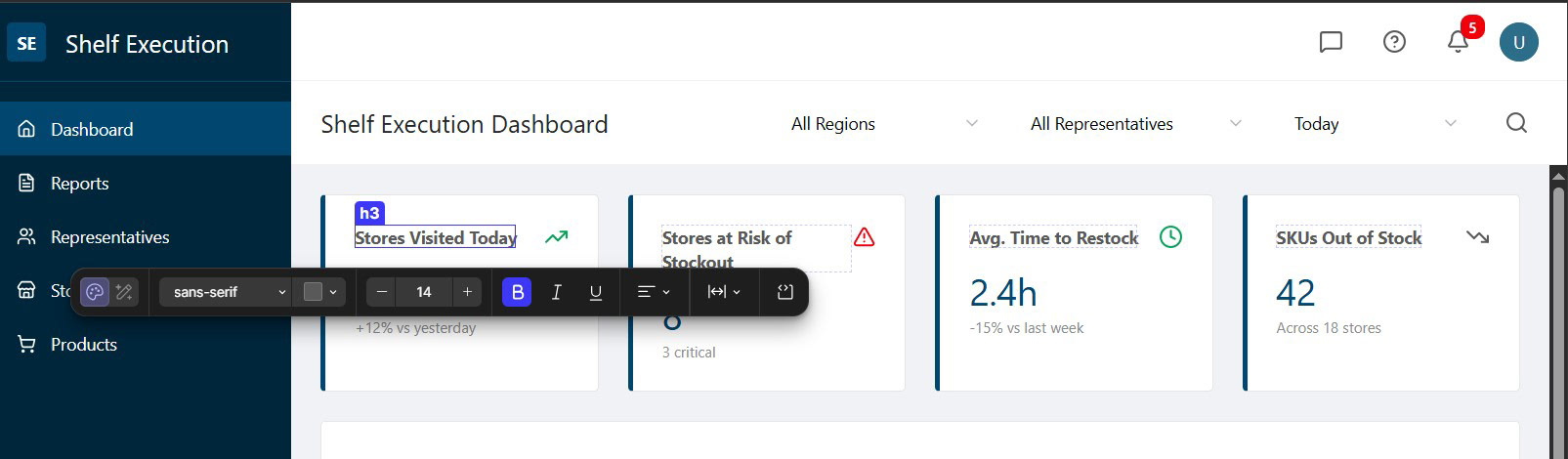Expand the All Representatives filter
Image resolution: width=1568 pixels, height=459 pixels.
[x=1135, y=124]
